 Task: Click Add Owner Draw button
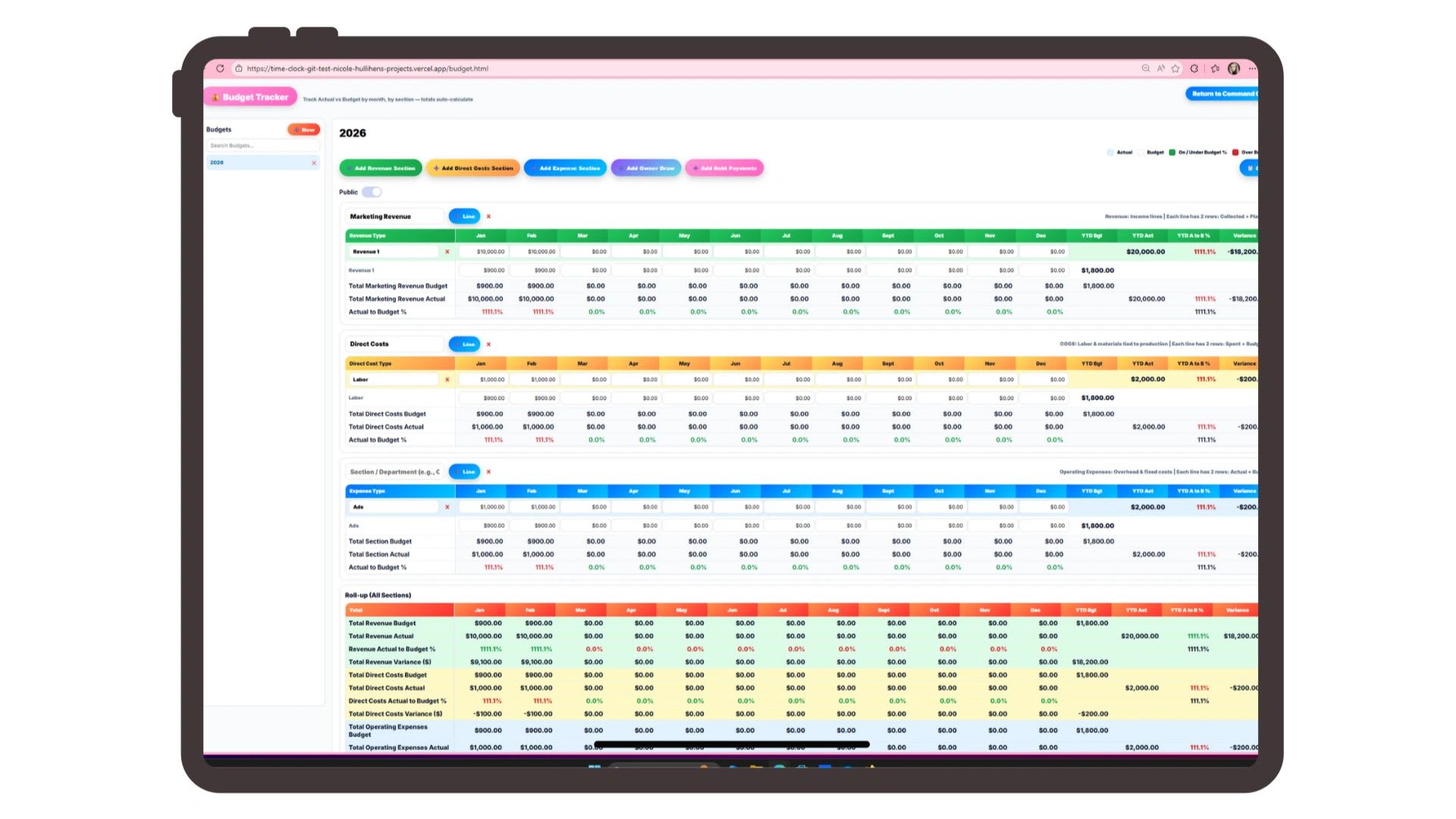pyautogui.click(x=646, y=168)
